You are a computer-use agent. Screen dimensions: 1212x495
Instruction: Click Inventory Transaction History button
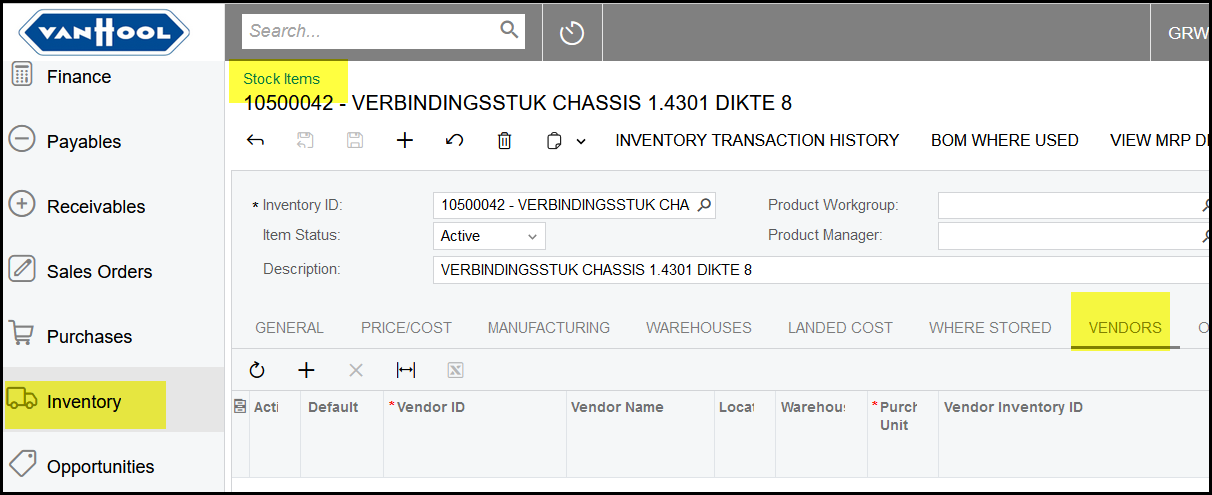(x=757, y=141)
